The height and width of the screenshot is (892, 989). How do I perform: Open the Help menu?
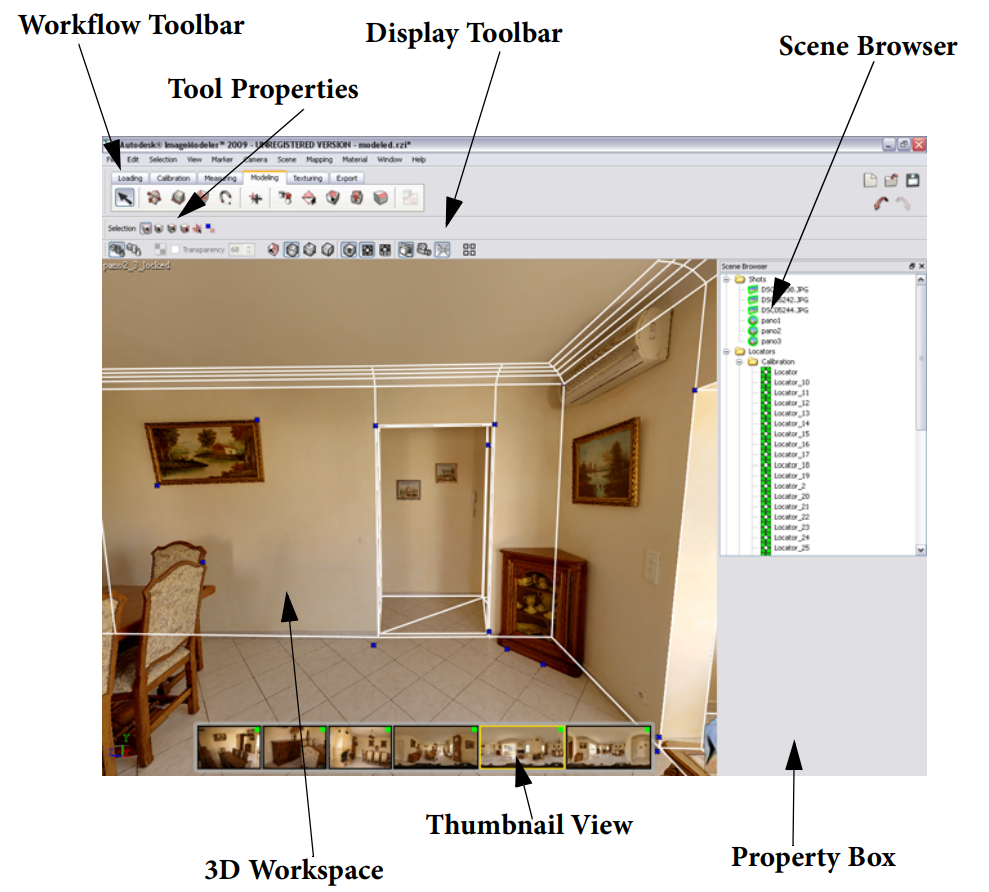pyautogui.click(x=419, y=160)
